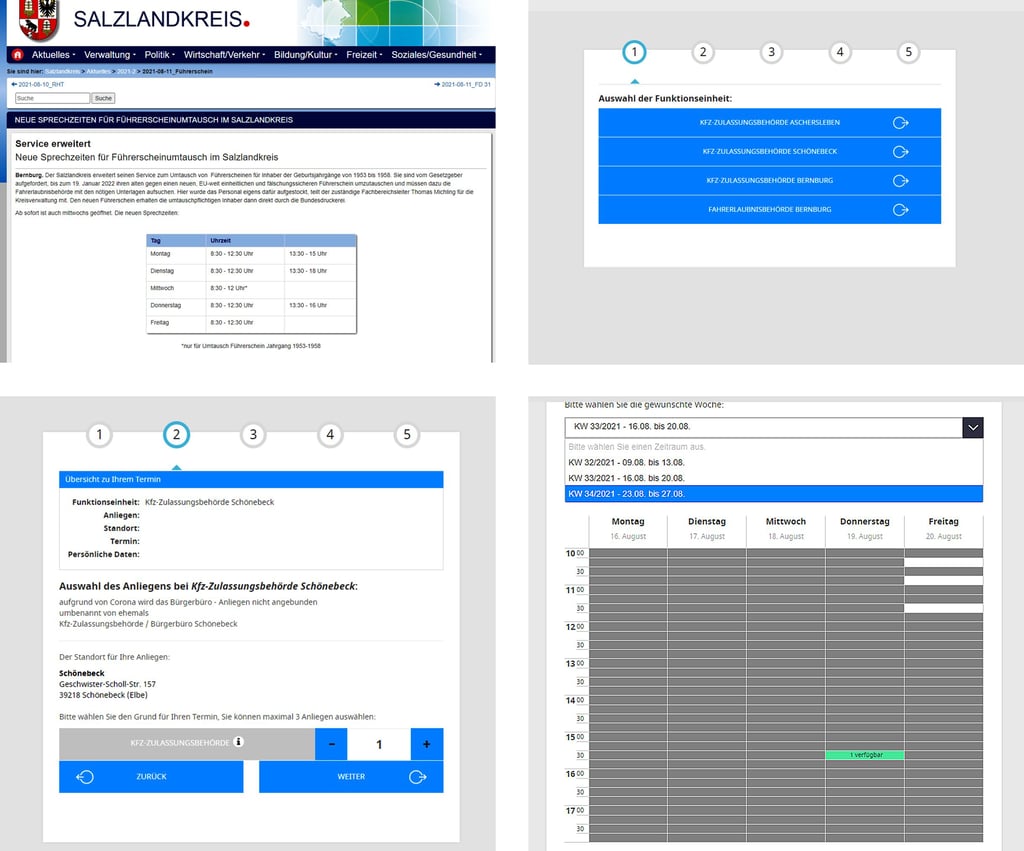This screenshot has height=851, width=1024.
Task: Click step 3 circle in Übersicht zu Ihrem Termin panel
Action: click(253, 435)
